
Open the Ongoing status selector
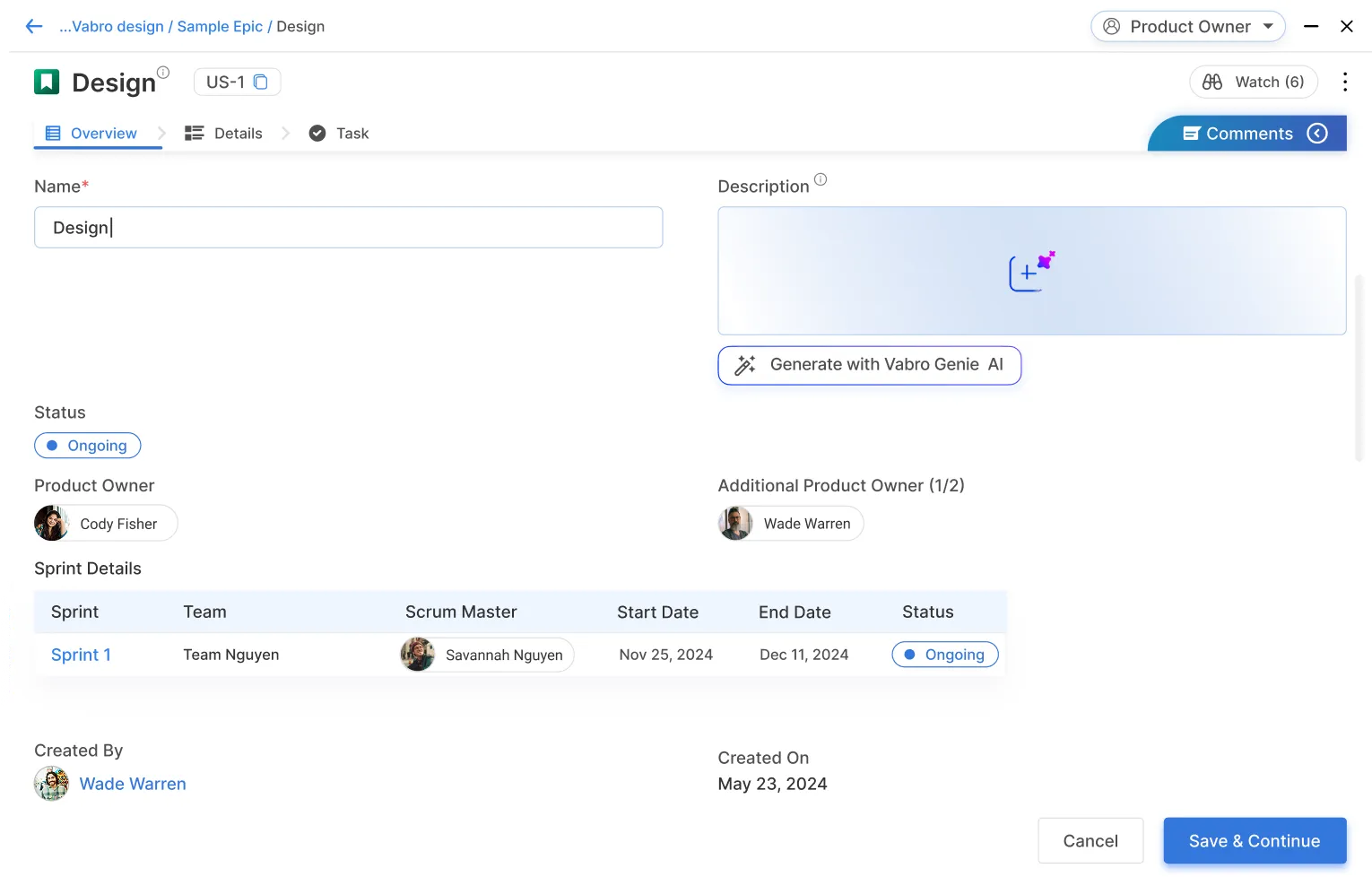[x=88, y=446]
